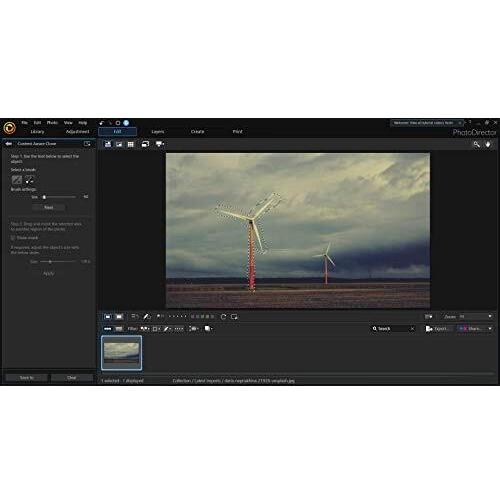This screenshot has height=500, width=500.
Task: Select the selection brush tool
Action: click(x=17, y=180)
